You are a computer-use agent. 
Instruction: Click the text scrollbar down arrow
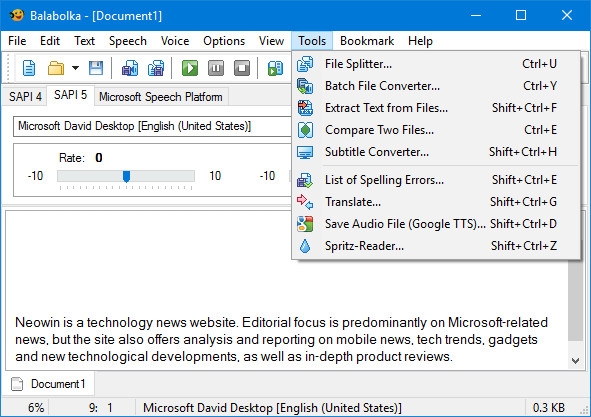pyautogui.click(x=575, y=361)
